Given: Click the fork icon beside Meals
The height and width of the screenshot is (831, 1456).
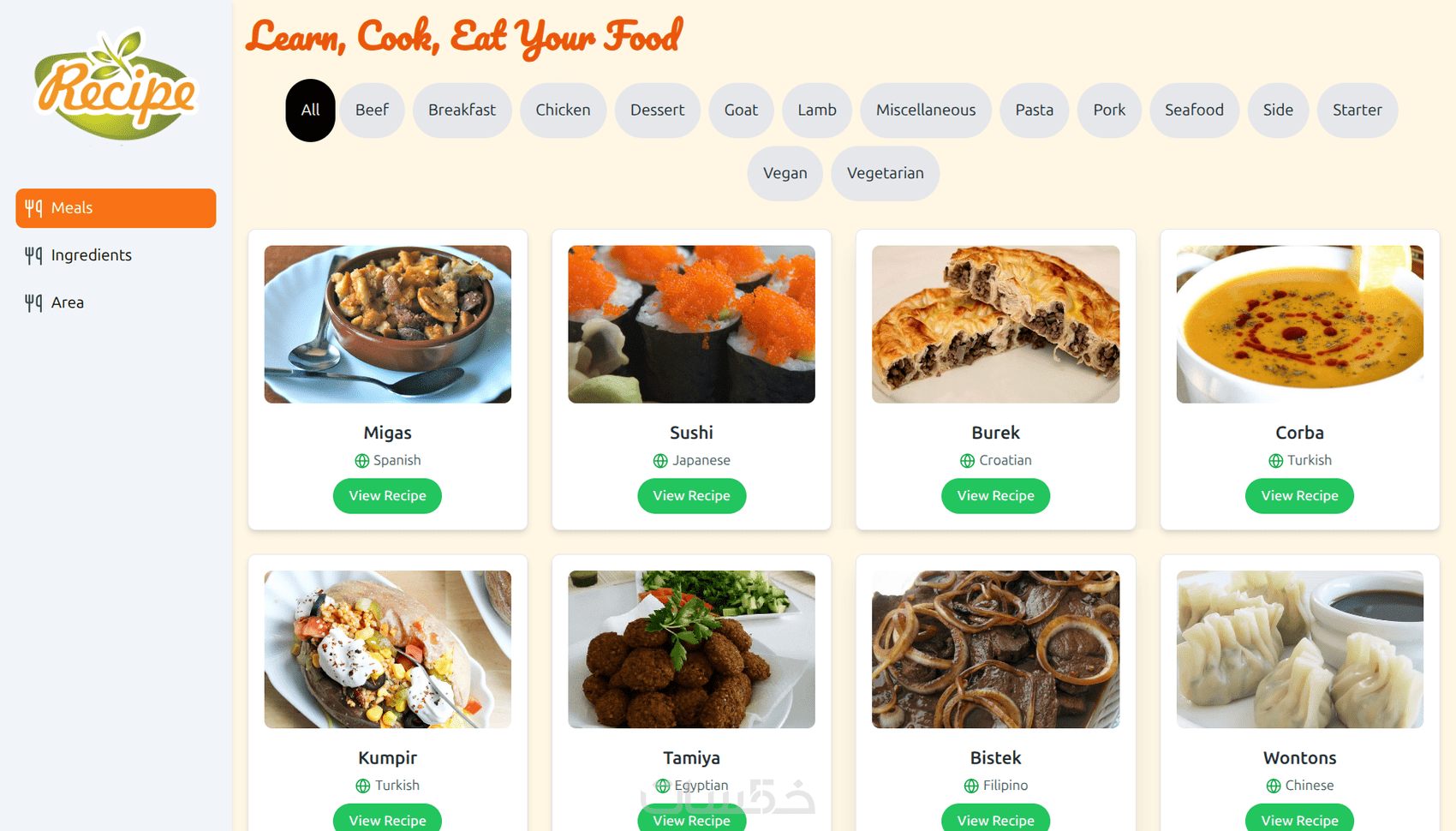Looking at the screenshot, I should 33,208.
